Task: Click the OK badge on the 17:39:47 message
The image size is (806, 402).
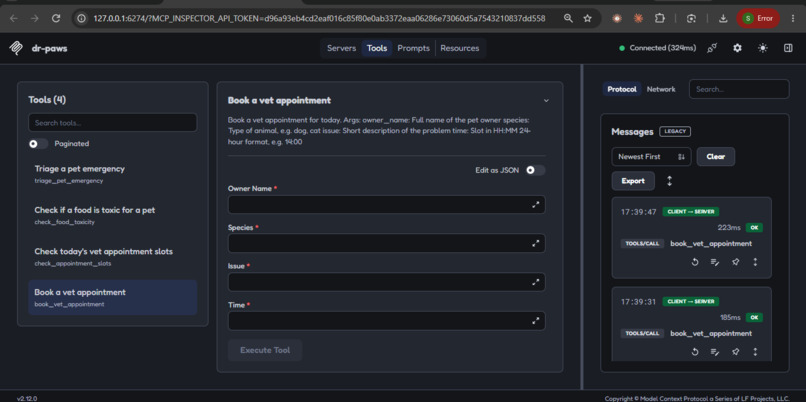Action: pyautogui.click(x=754, y=228)
